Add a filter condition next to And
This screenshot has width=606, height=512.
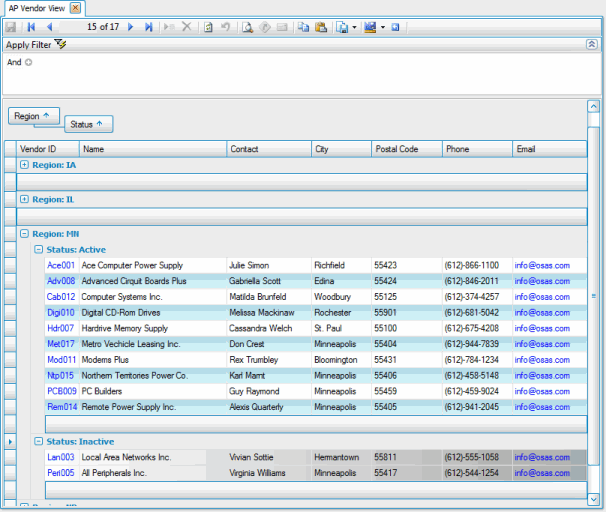[29, 62]
